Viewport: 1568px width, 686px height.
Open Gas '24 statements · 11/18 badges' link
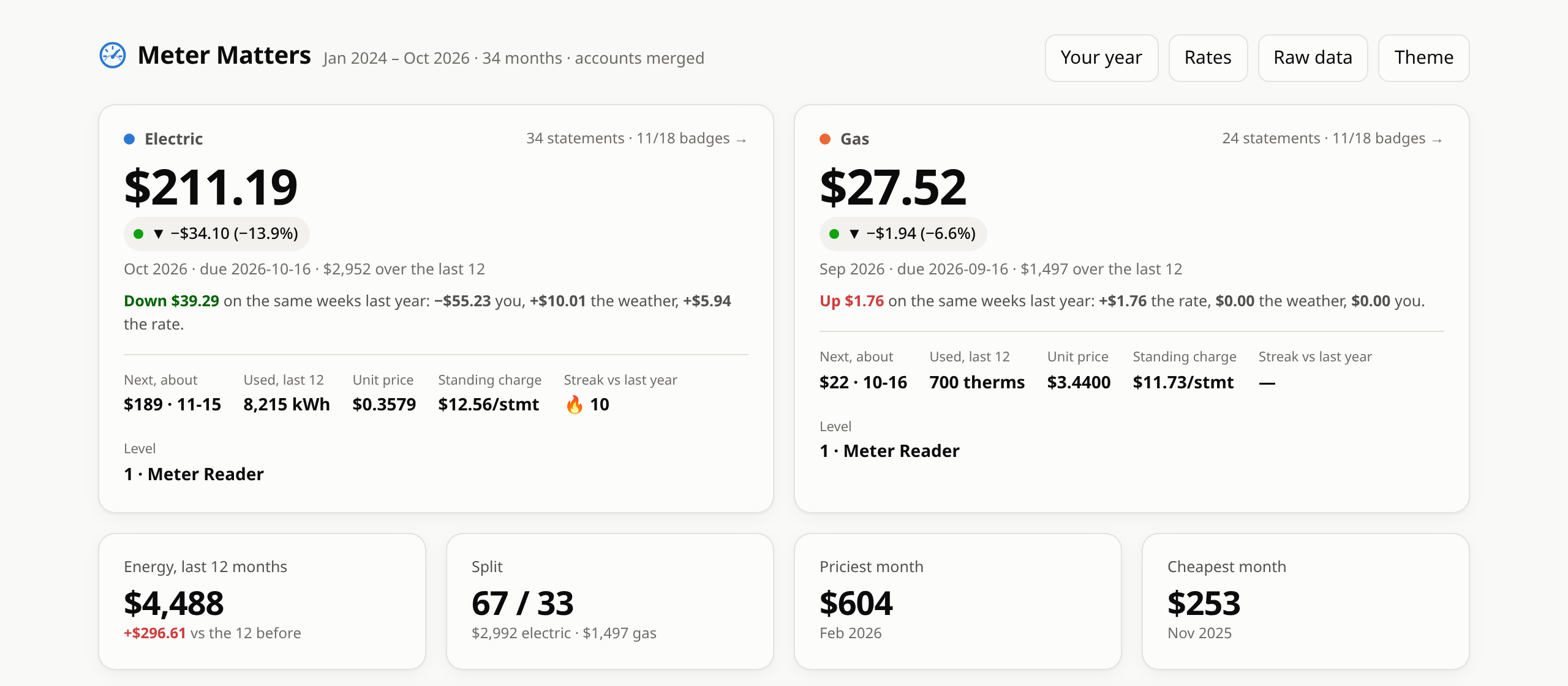coord(1333,138)
